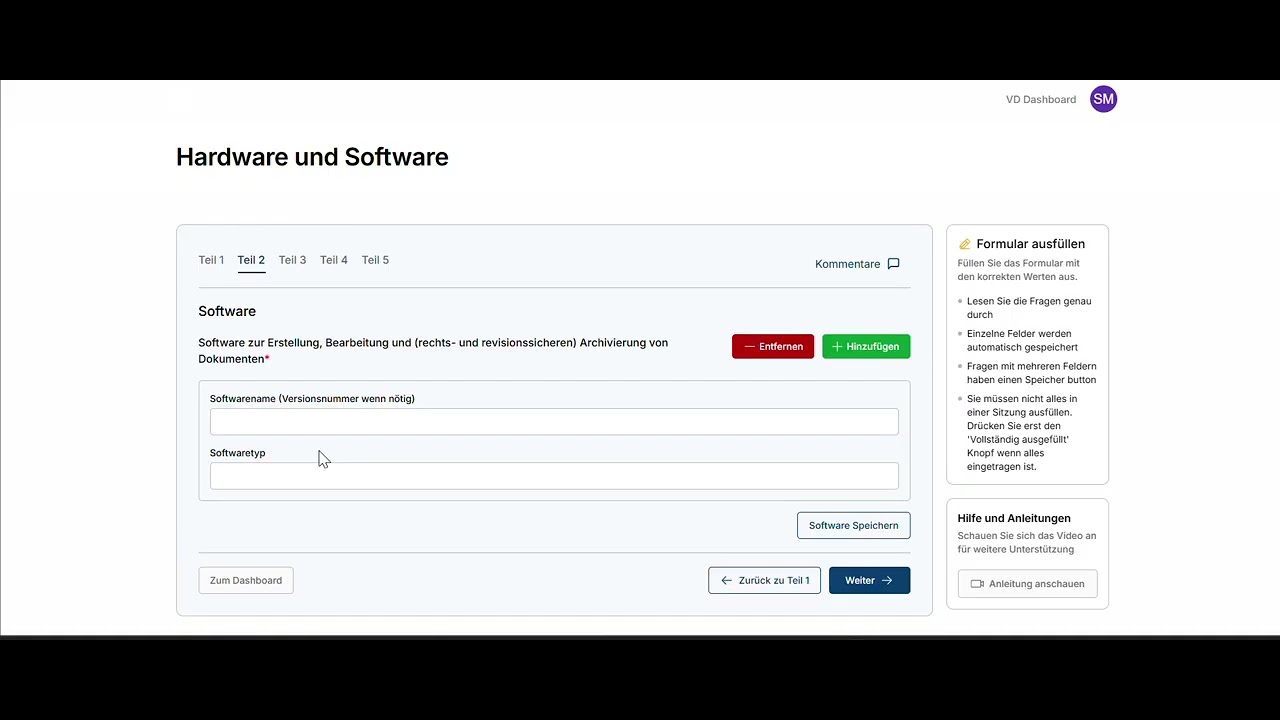The width and height of the screenshot is (1280, 720).
Task: Click the text 'Füllen Sie das Formular mit den korrekten Werten aus'
Action: [1018, 270]
